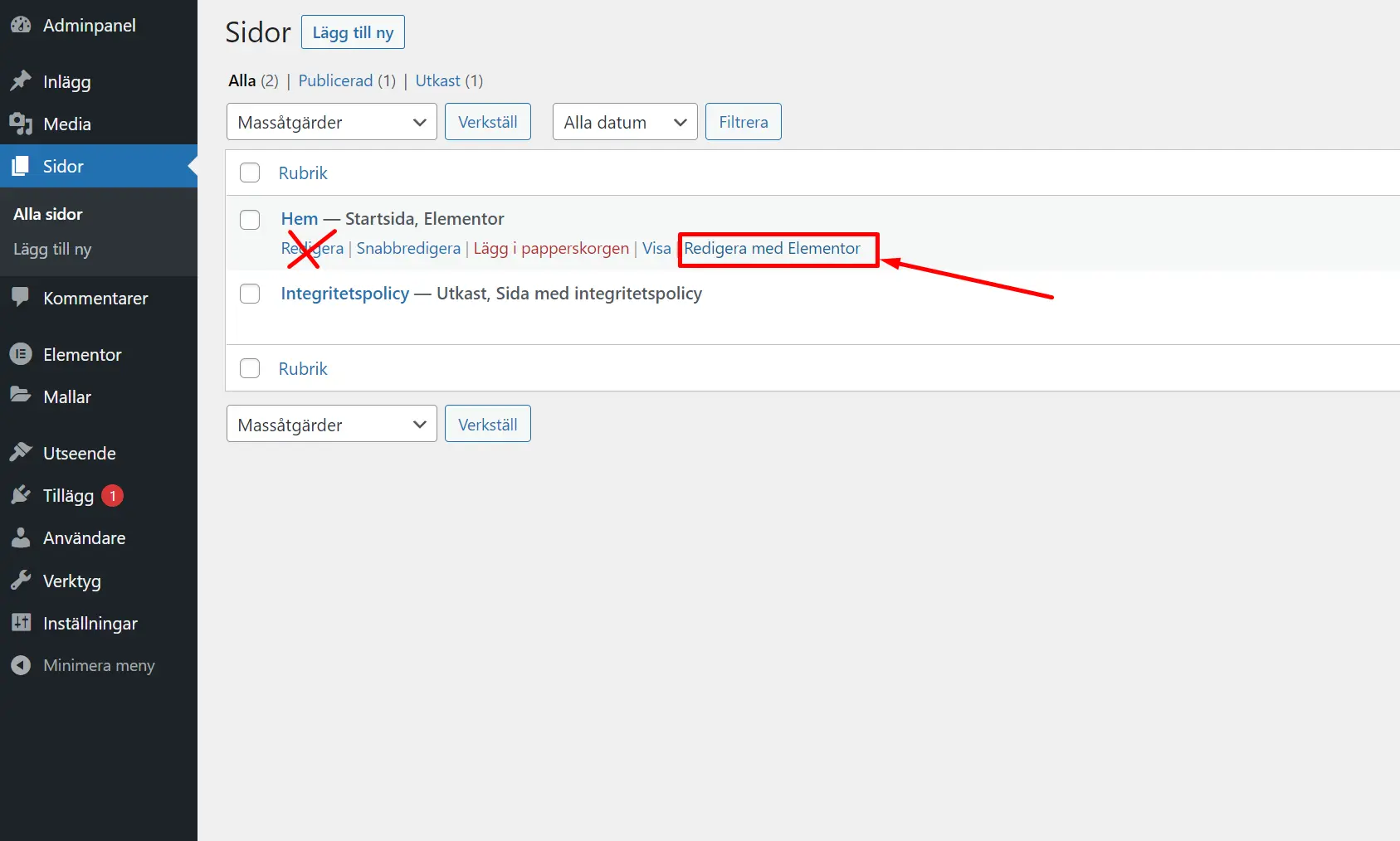Tick the select-all checkbox in the footer
Viewport: 1400px width, 841px height.
(250, 368)
